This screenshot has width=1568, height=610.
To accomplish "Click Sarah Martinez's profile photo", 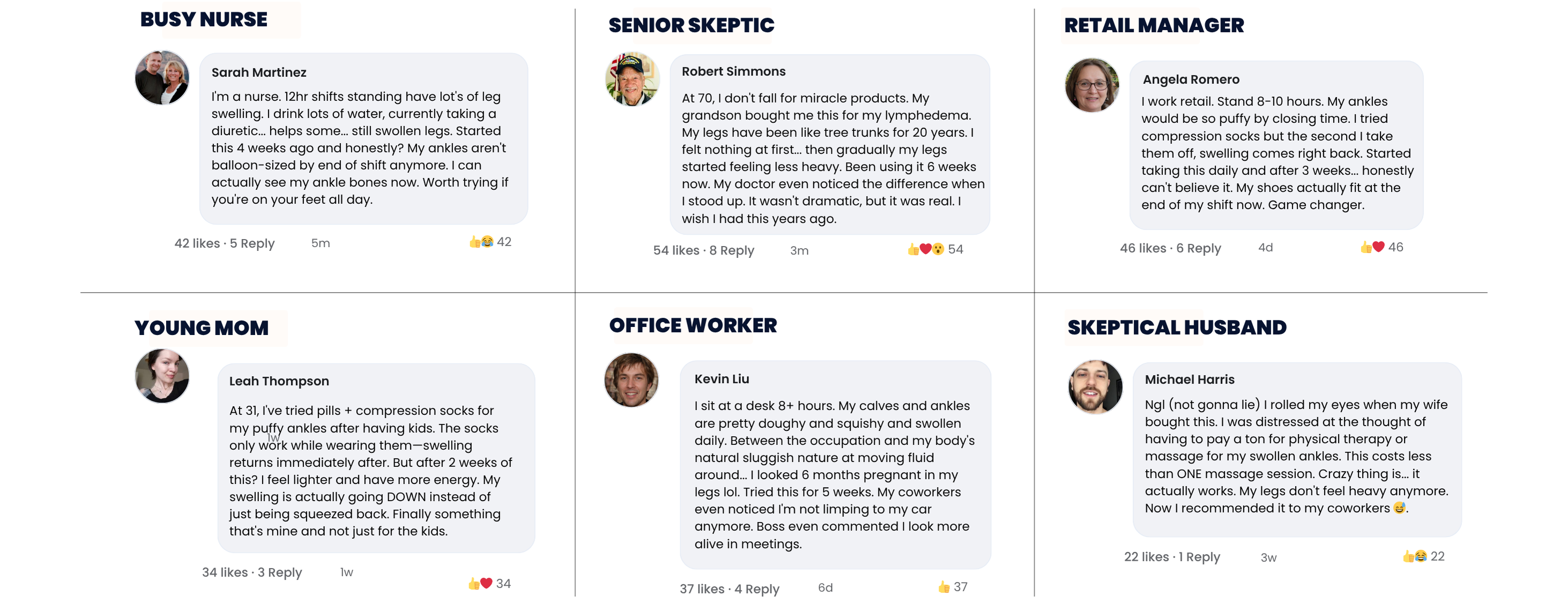I will click(162, 78).
